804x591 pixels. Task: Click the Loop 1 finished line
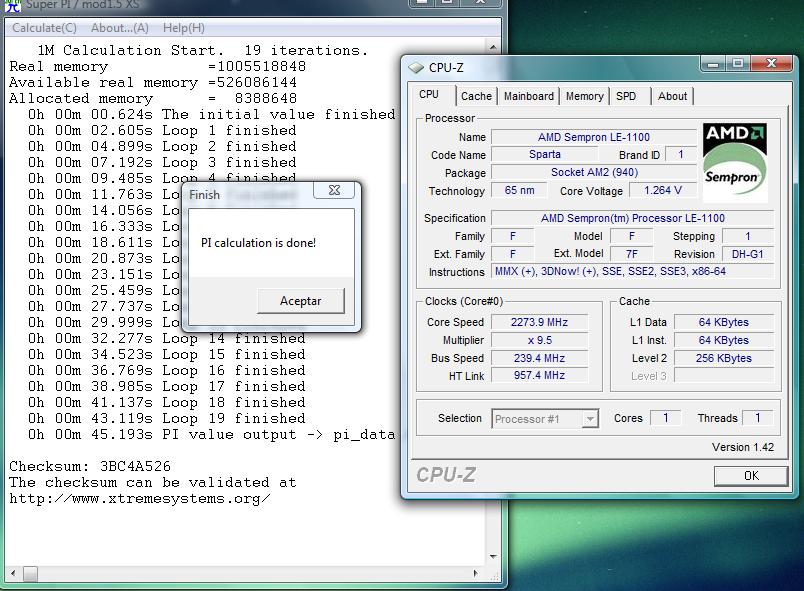click(x=162, y=130)
